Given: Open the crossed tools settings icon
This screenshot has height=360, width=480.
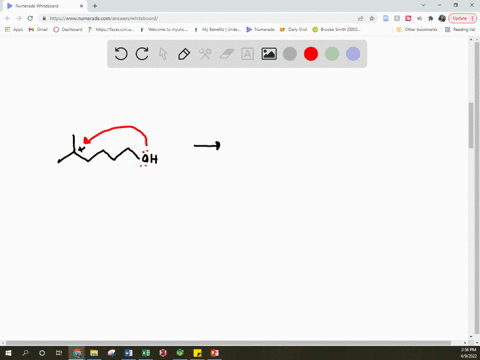Looking at the screenshot, I should 205,54.
